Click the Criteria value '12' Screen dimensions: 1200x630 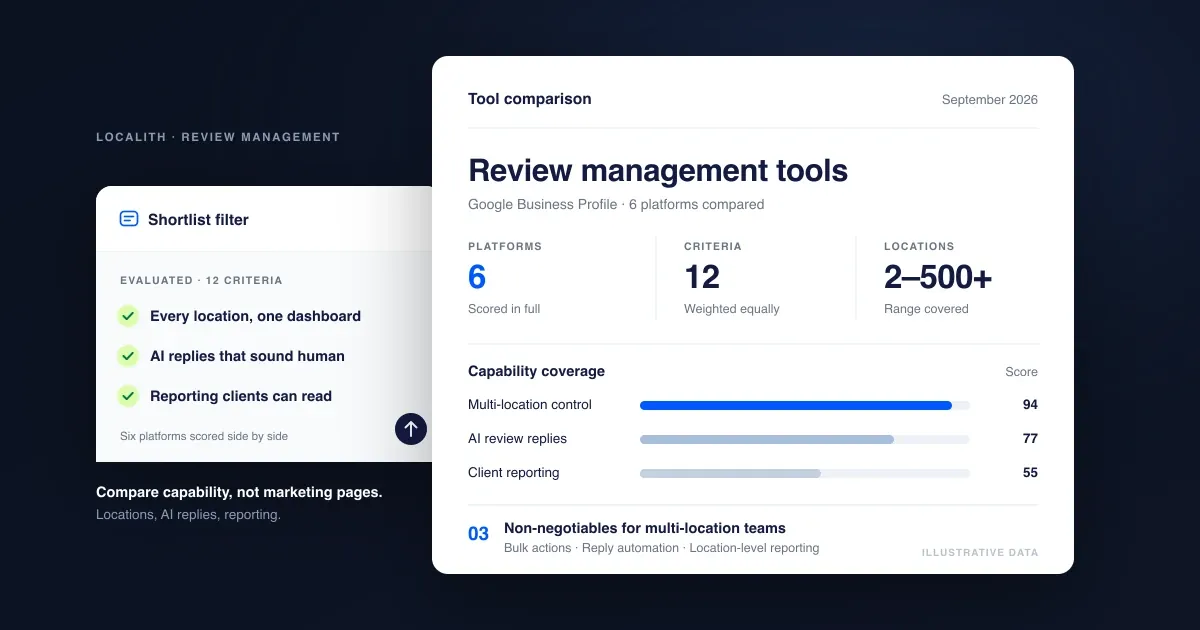pos(702,277)
